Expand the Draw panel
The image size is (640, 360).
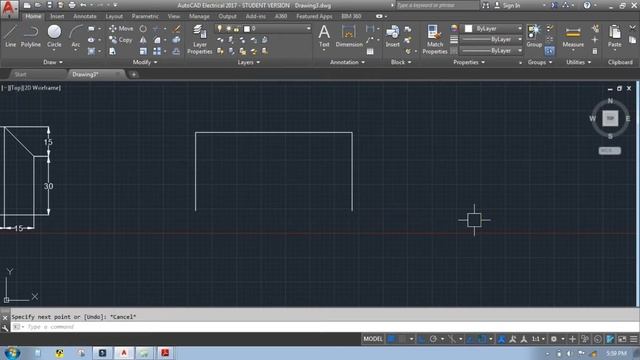[53, 62]
